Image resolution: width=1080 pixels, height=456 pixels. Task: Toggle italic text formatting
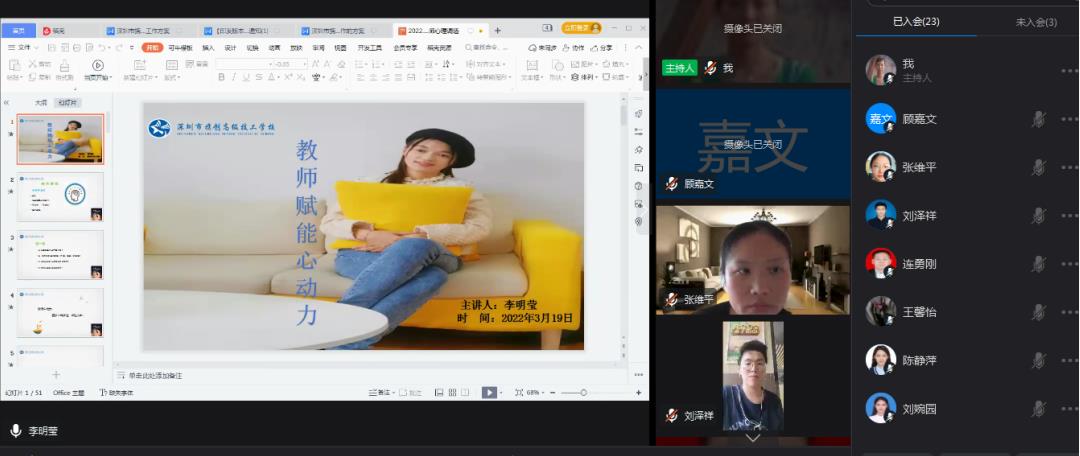[x=233, y=77]
